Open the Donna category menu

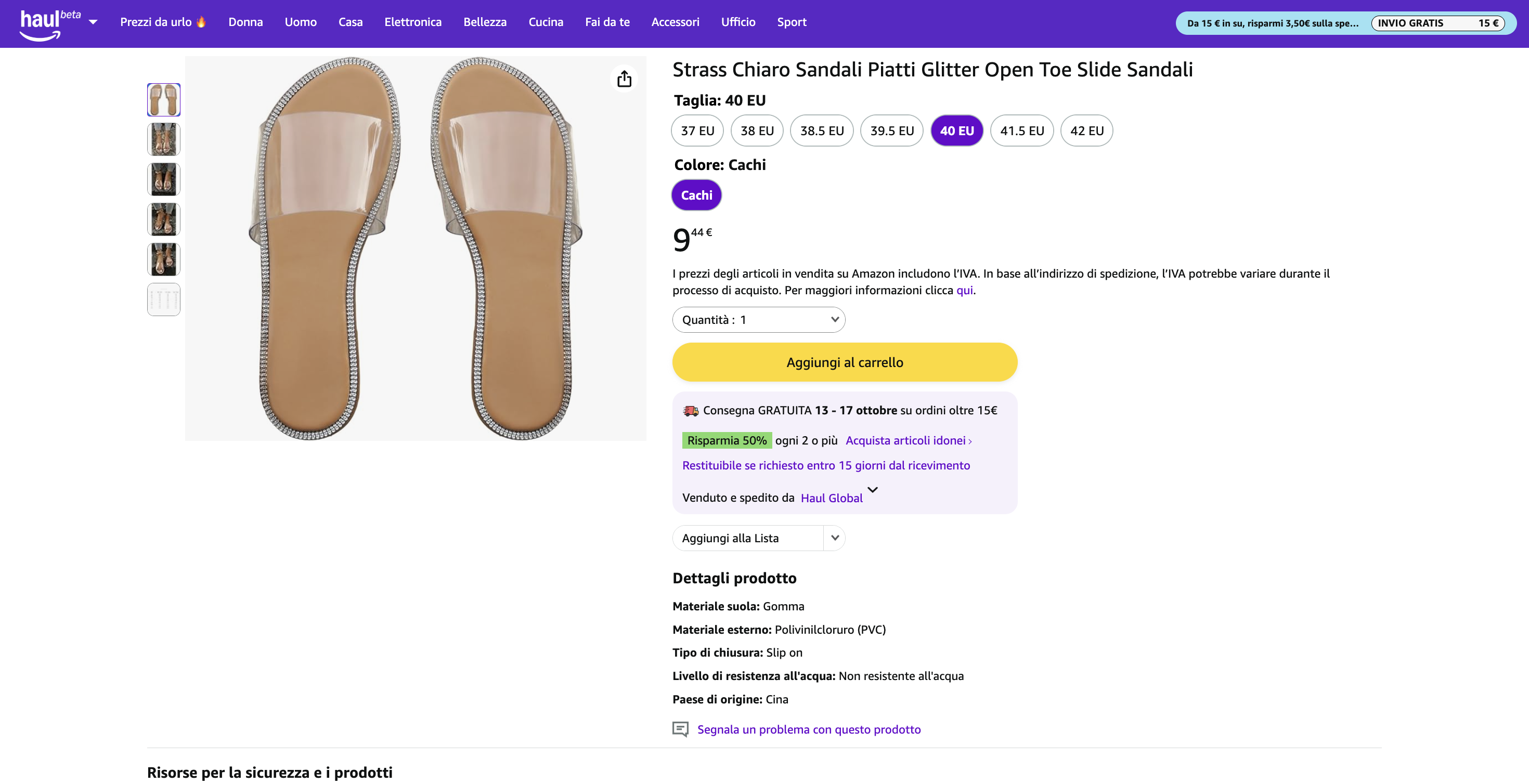tap(245, 22)
